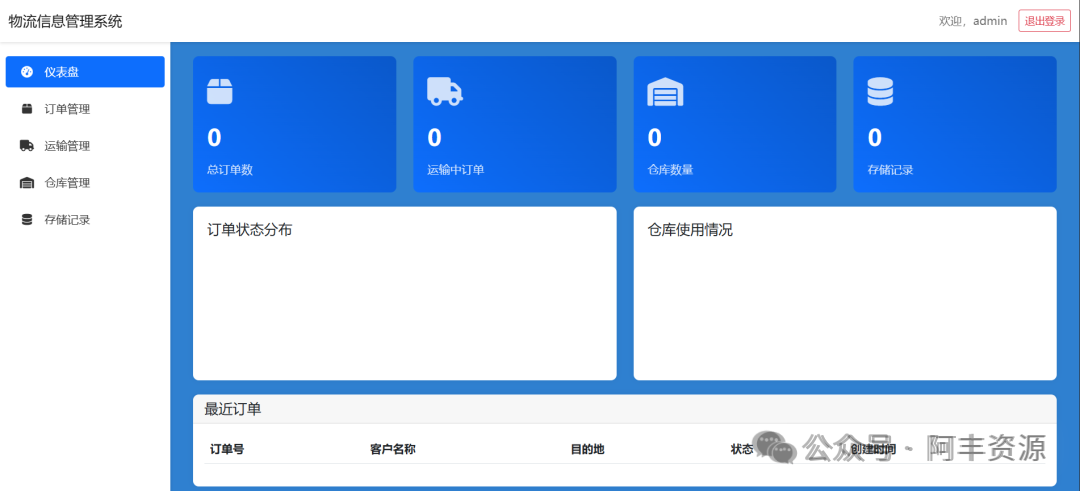The image size is (1080, 491).
Task: Click the 状态 column header
Action: point(742,450)
